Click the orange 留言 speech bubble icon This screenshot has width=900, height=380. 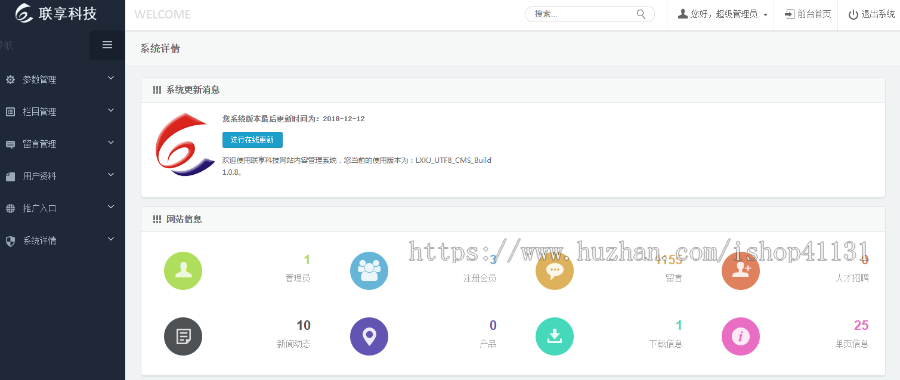[x=554, y=271]
